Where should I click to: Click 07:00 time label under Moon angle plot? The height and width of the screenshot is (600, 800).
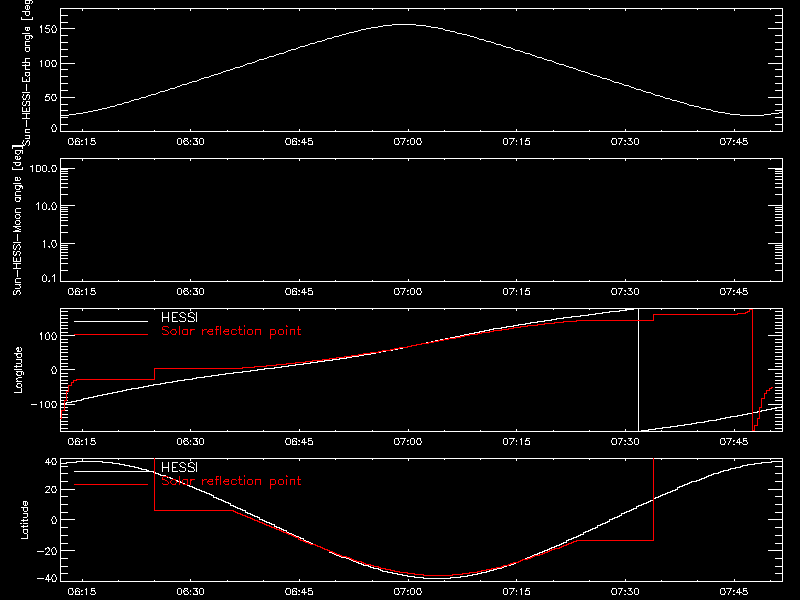(408, 292)
